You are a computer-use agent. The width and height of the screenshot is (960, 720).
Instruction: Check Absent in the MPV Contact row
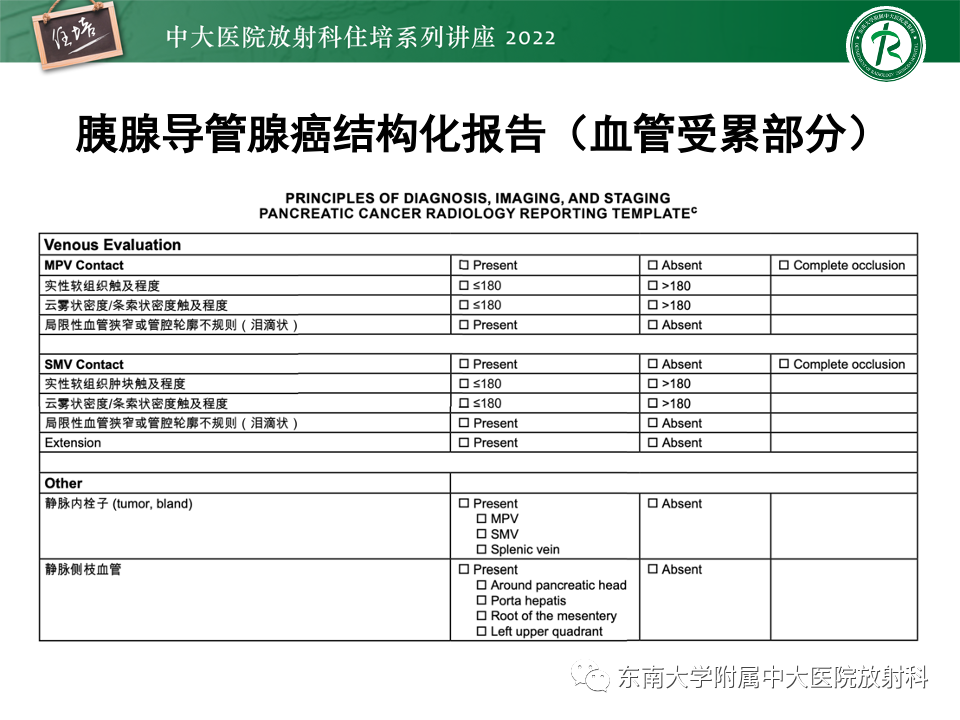click(653, 265)
